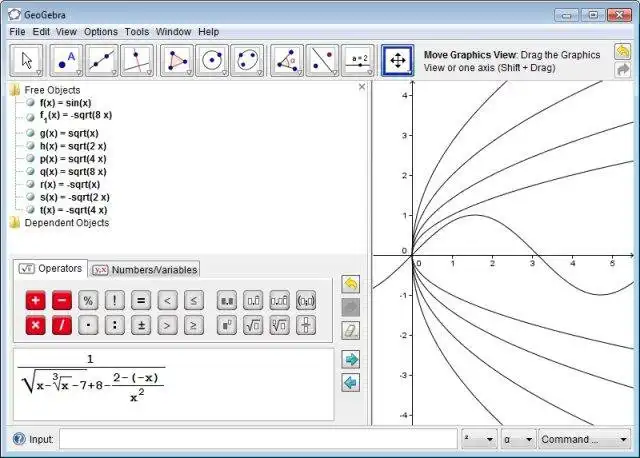Click the toolbar undo arrow top right
The width and height of the screenshot is (640, 458).
pyautogui.click(x=622, y=51)
